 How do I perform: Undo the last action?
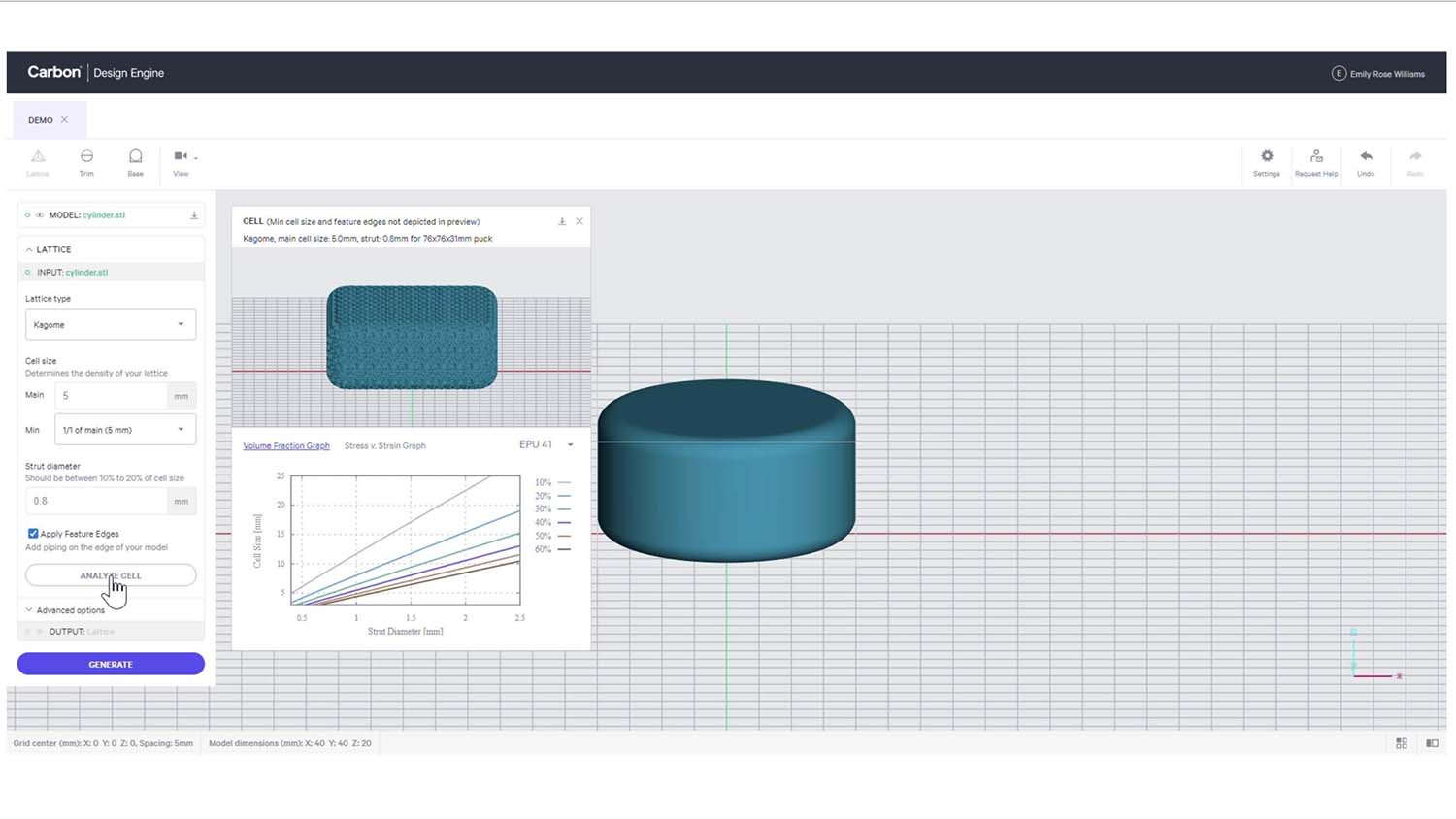coord(1365,161)
